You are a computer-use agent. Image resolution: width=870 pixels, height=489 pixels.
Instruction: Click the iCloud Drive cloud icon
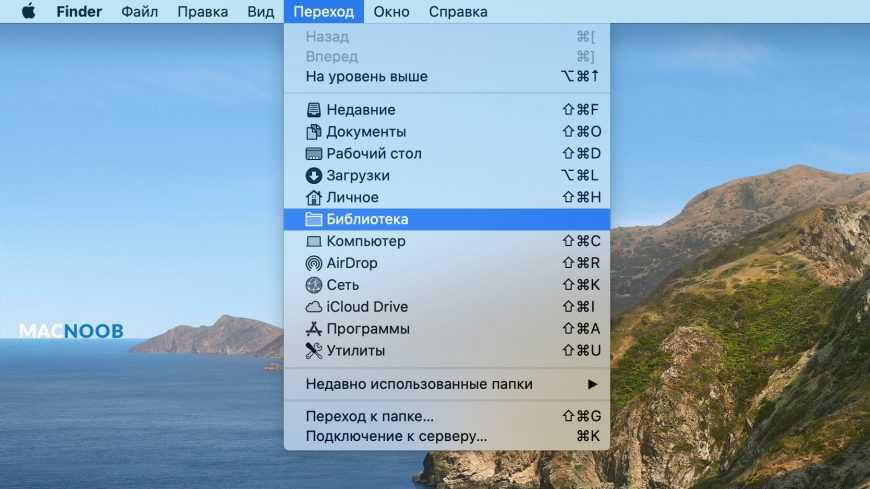pyautogui.click(x=313, y=307)
